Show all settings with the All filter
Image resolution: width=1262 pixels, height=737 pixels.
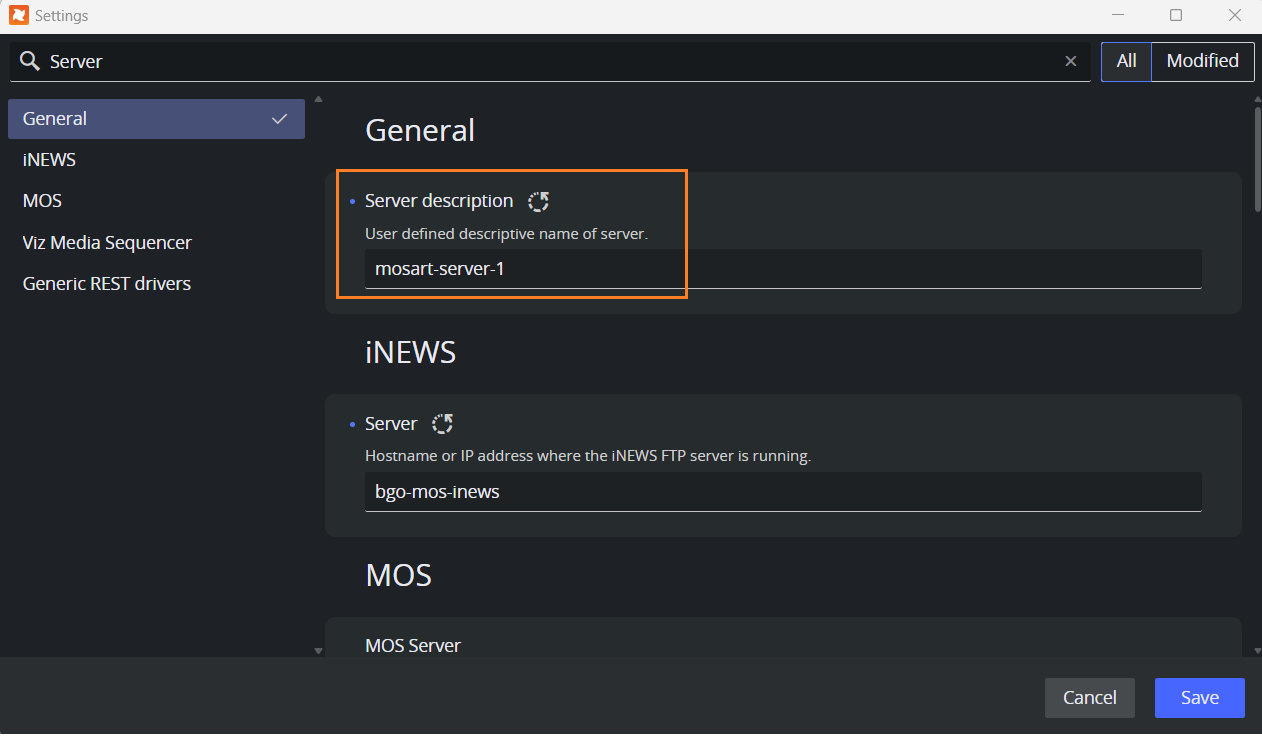(x=1126, y=61)
